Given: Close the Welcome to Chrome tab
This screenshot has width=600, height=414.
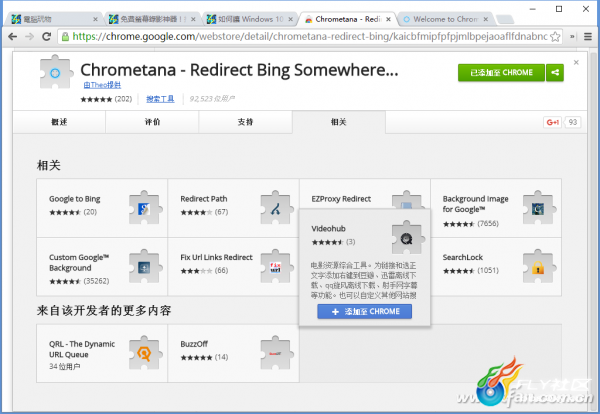Looking at the screenshot, I should (x=486, y=19).
